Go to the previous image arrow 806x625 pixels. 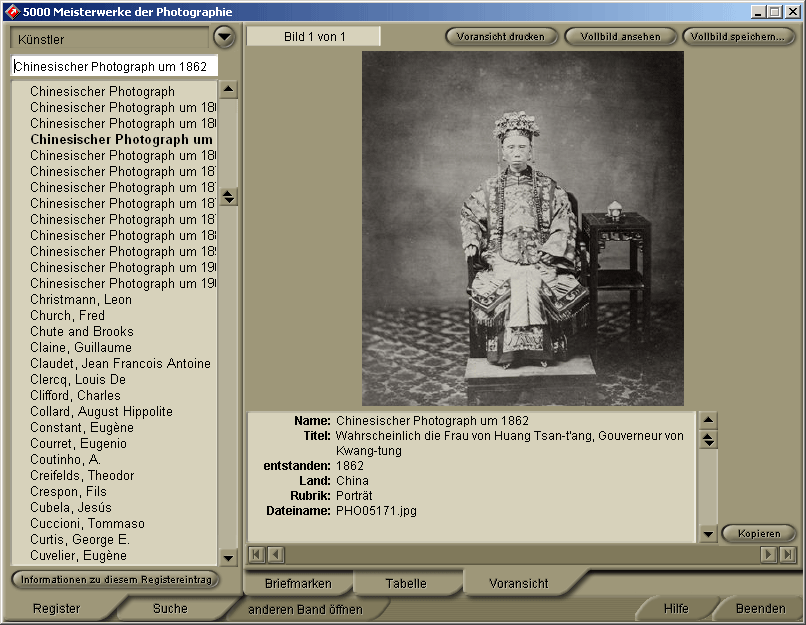[x=275, y=554]
